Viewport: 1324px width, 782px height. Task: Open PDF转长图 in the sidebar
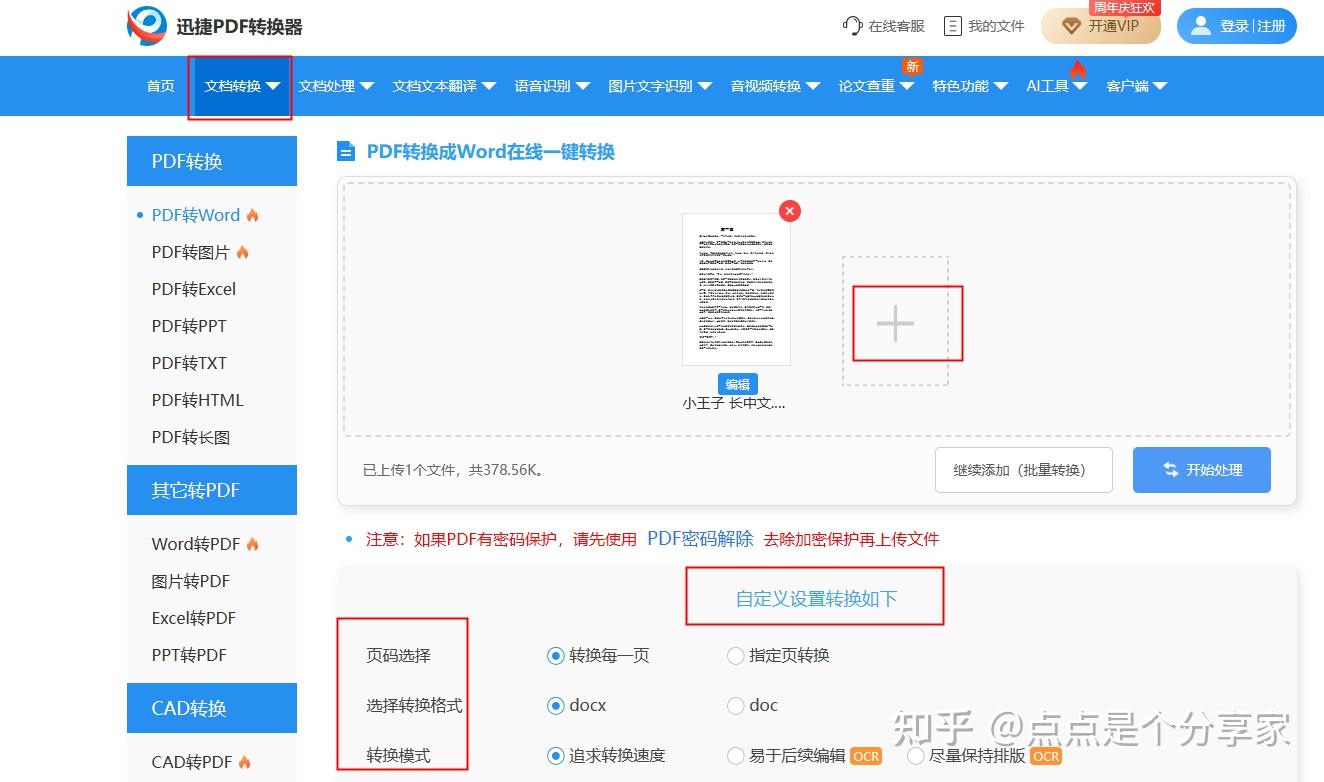pos(191,437)
